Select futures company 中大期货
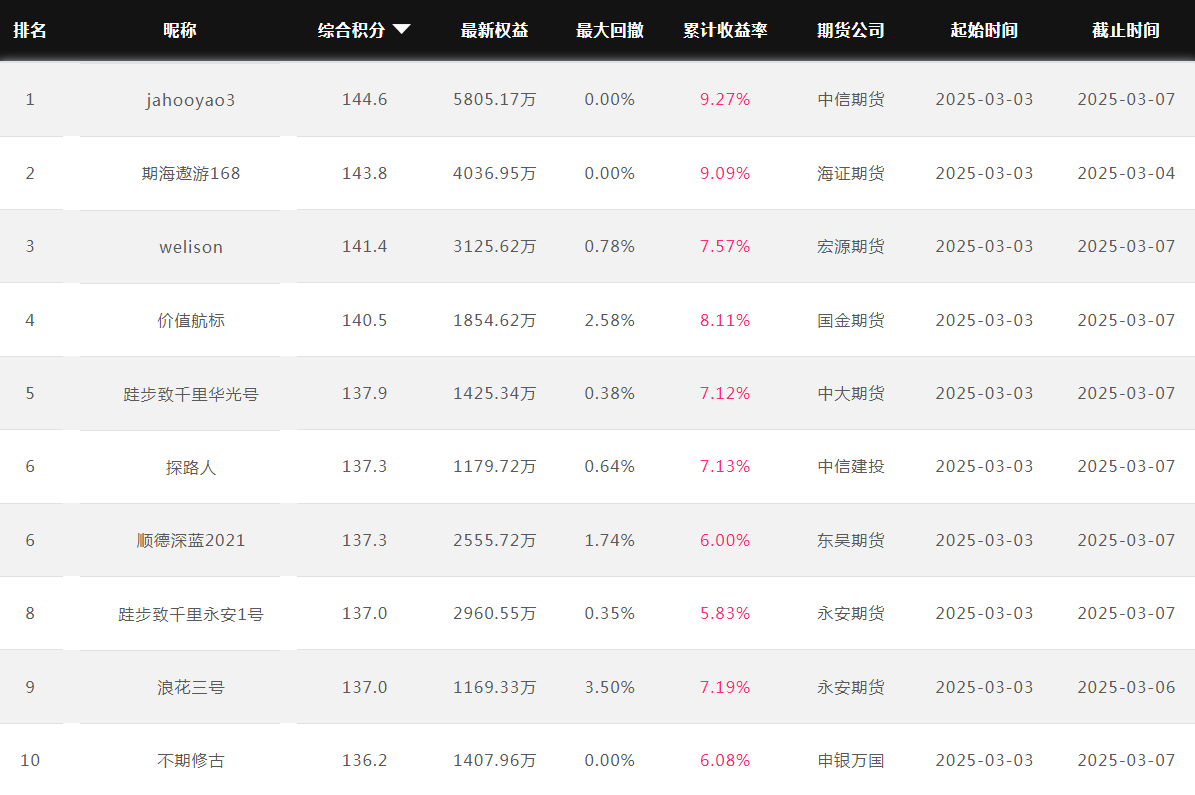 pos(851,394)
